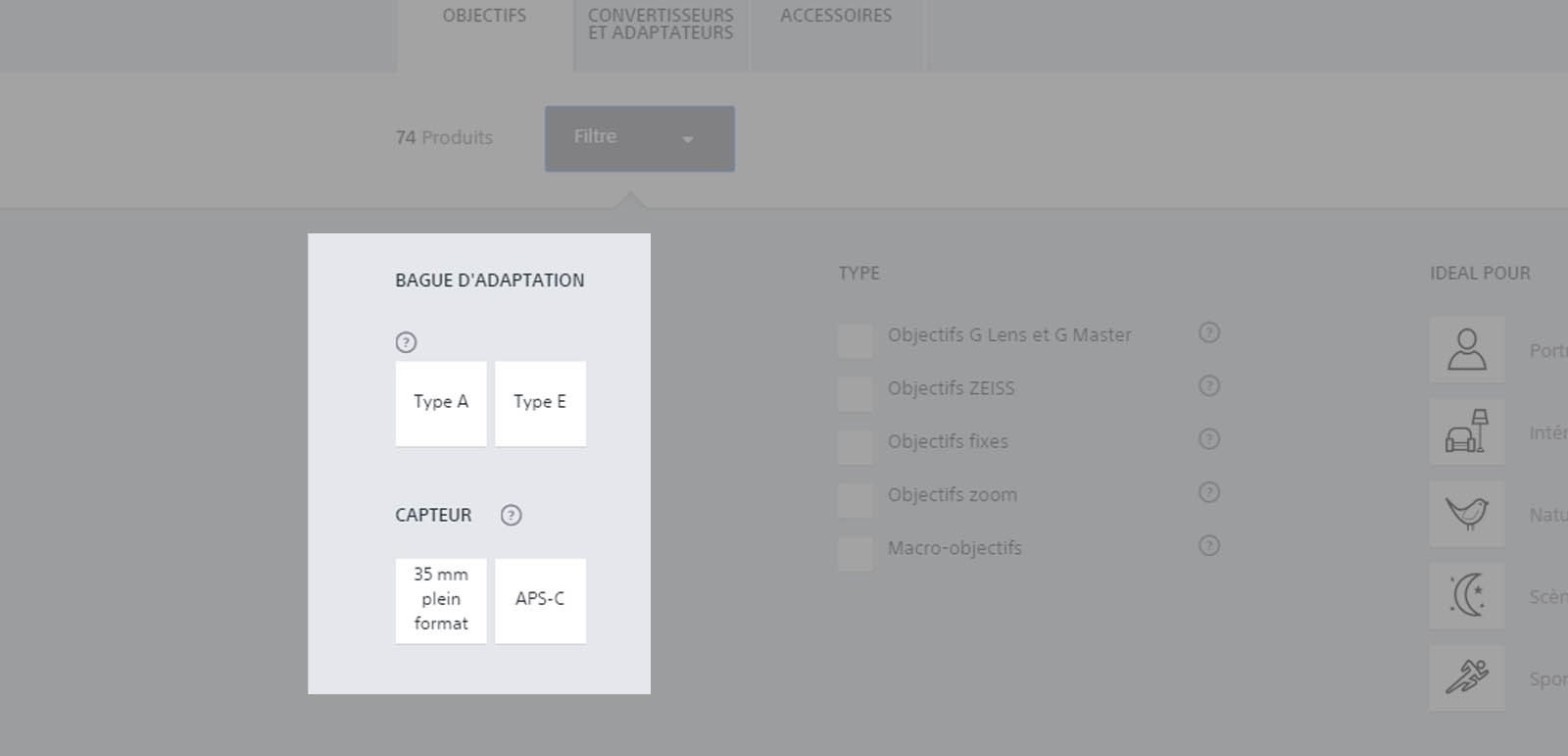Check the Macro-objectifs box
Screen dimensions: 1568x756
[855, 553]
